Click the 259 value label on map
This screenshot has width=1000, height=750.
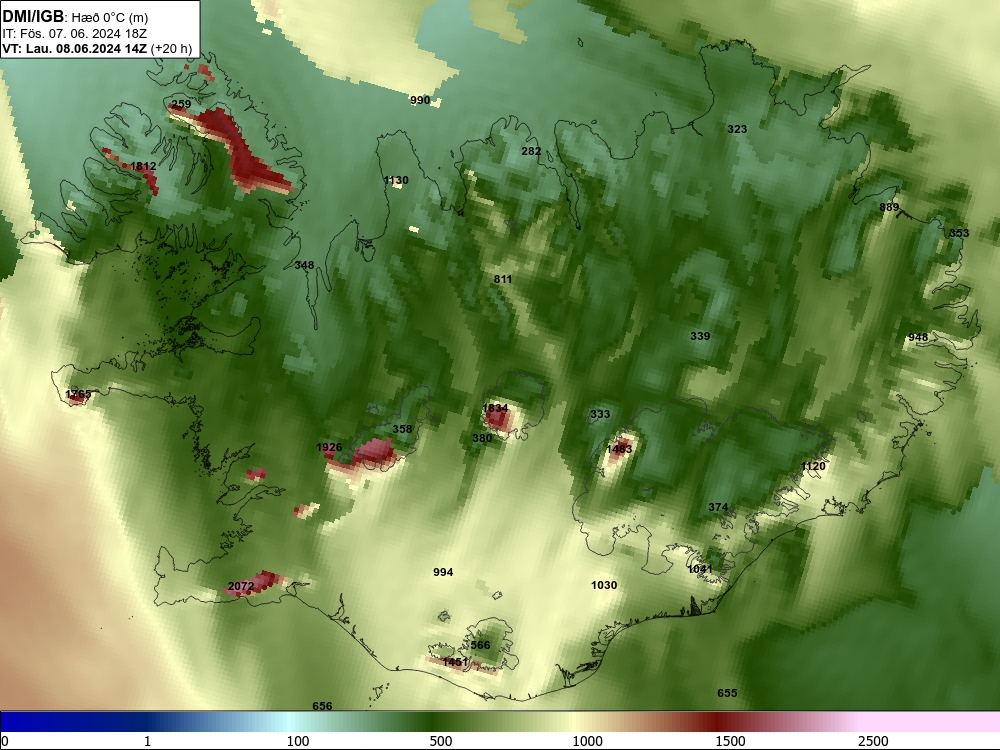(181, 104)
